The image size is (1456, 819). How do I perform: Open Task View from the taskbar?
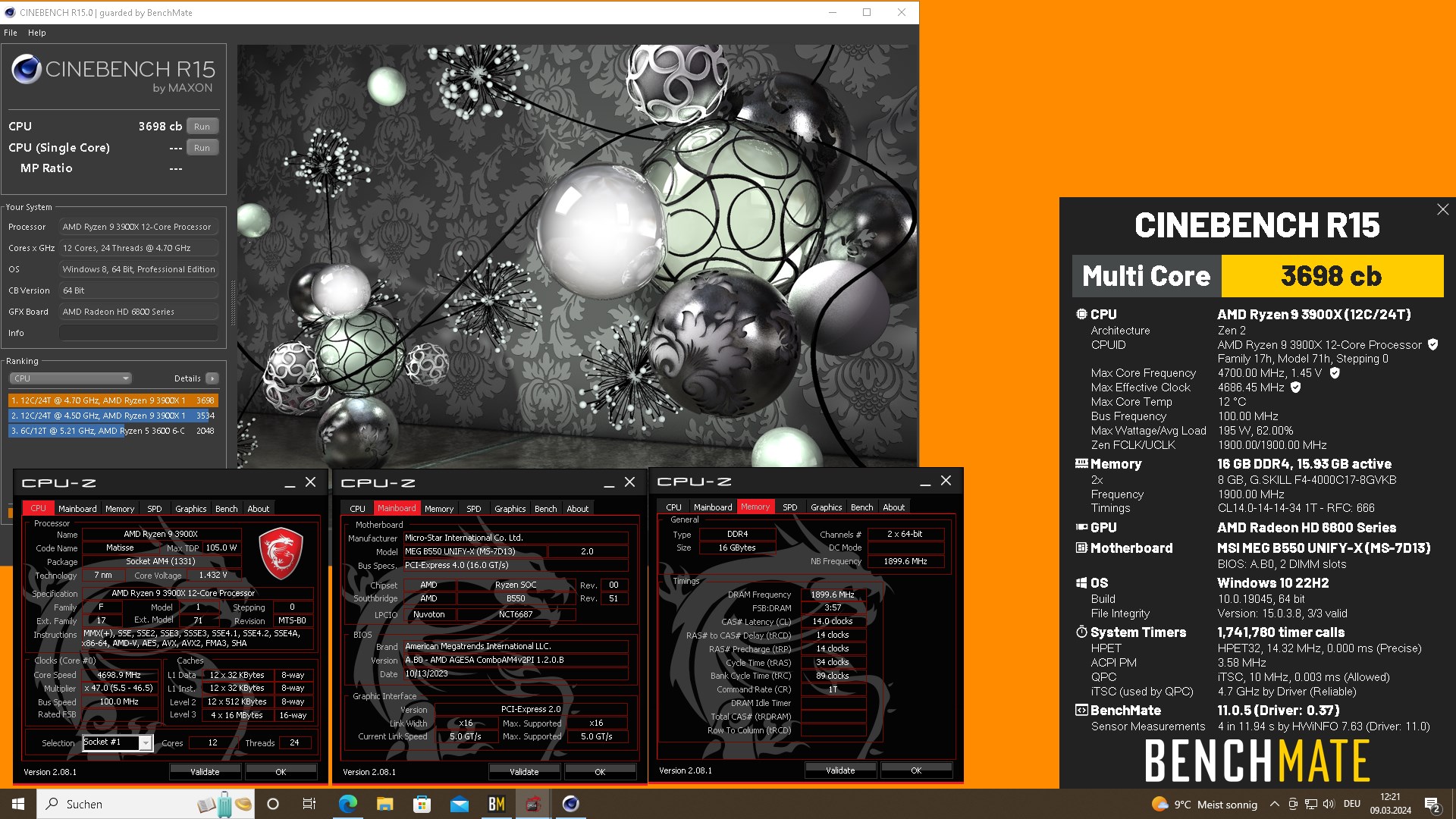(309, 804)
